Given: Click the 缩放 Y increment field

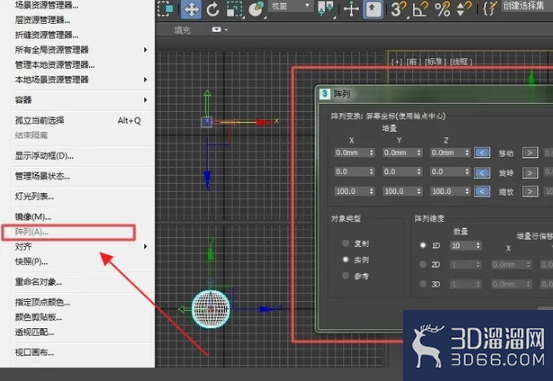Looking at the screenshot, I should click(x=402, y=191).
